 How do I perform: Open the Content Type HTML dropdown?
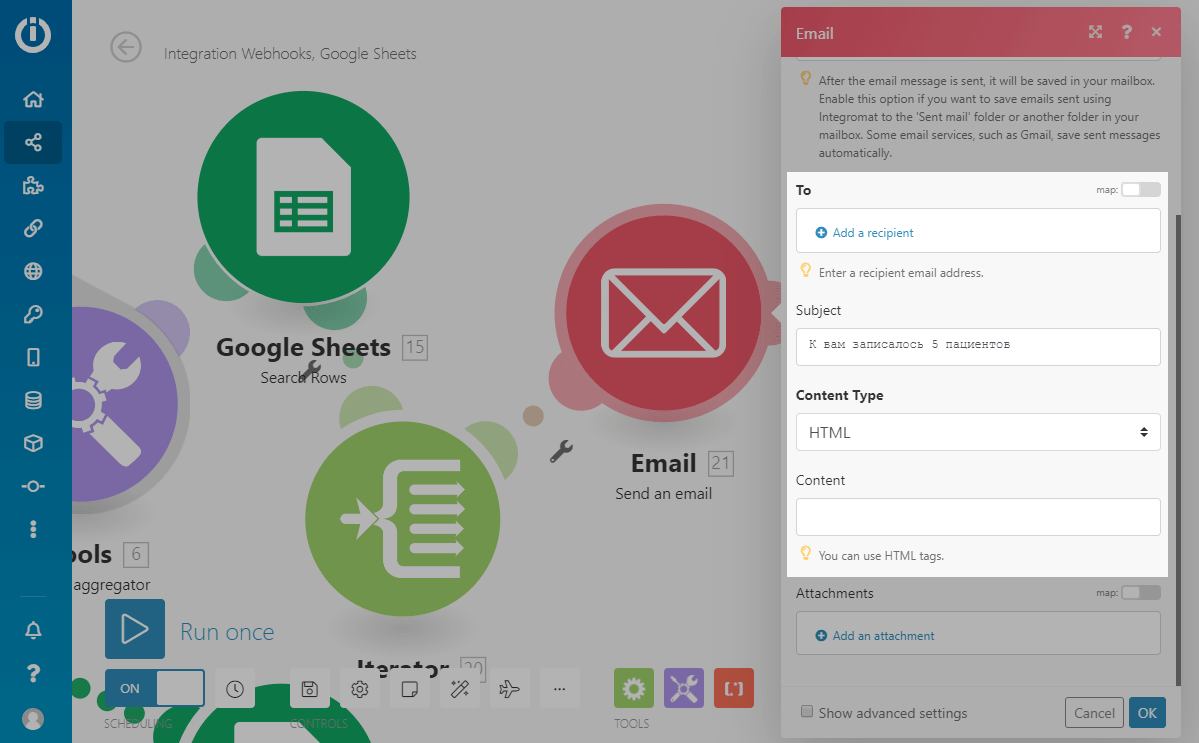[x=977, y=432]
